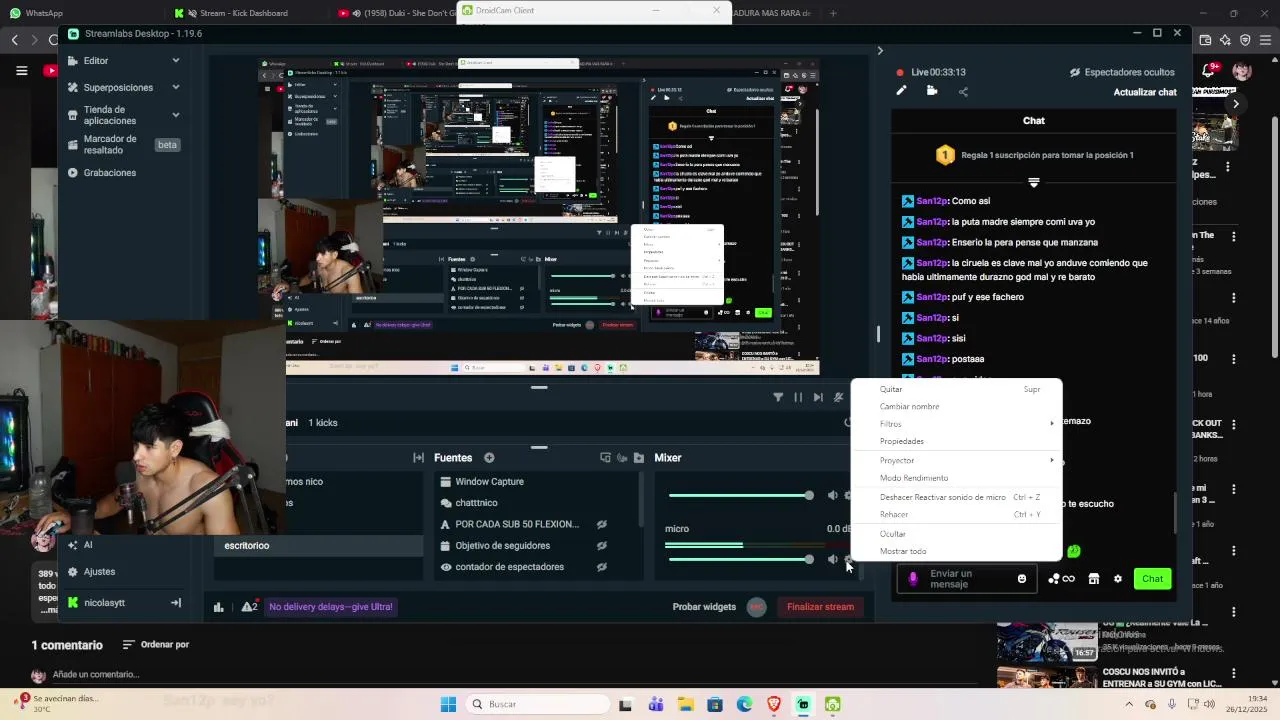Skip alert with the next-track icon
The image size is (1280, 720).
pyautogui.click(x=818, y=397)
